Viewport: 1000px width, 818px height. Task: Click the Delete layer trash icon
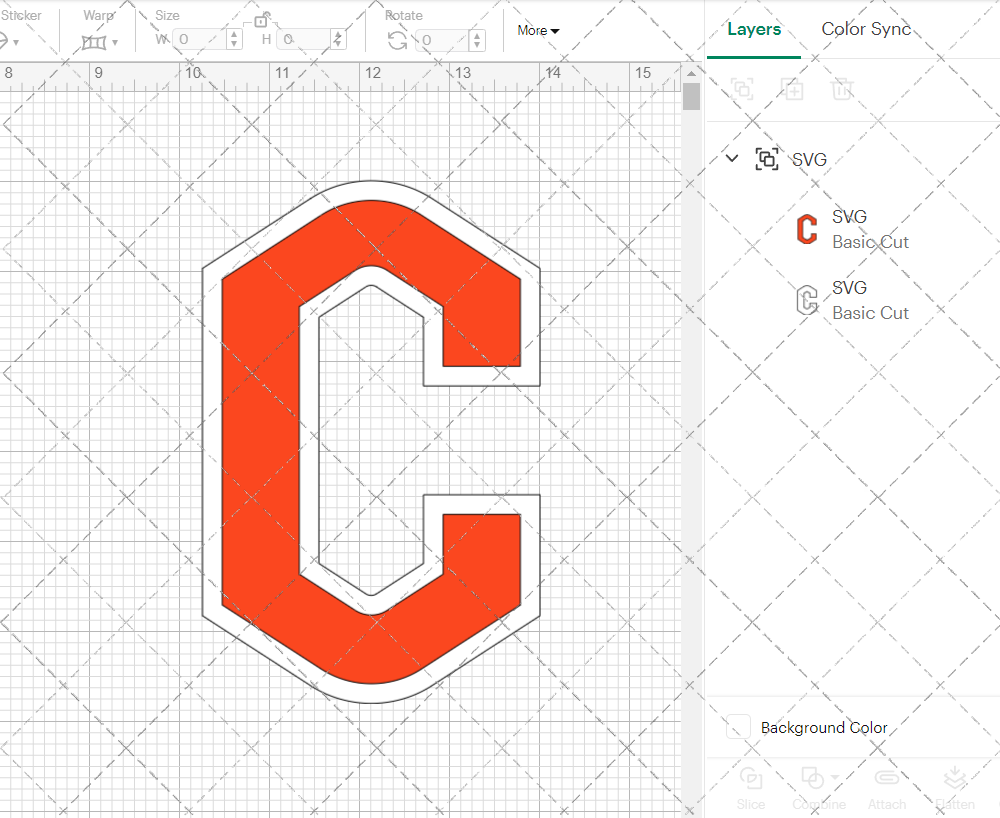842,89
